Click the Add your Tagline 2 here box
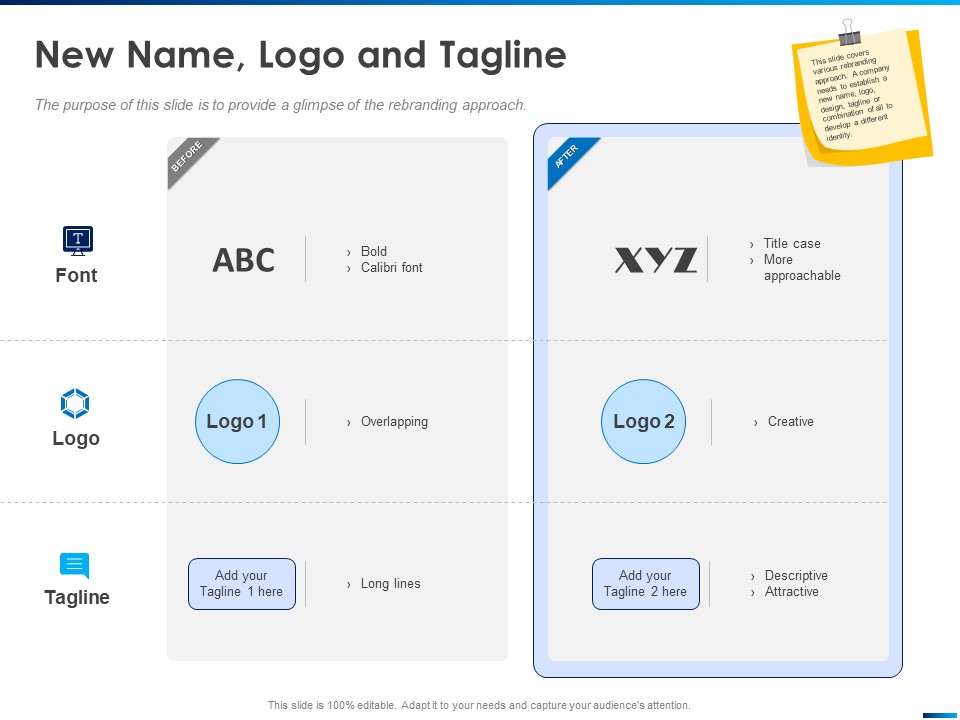 point(646,583)
